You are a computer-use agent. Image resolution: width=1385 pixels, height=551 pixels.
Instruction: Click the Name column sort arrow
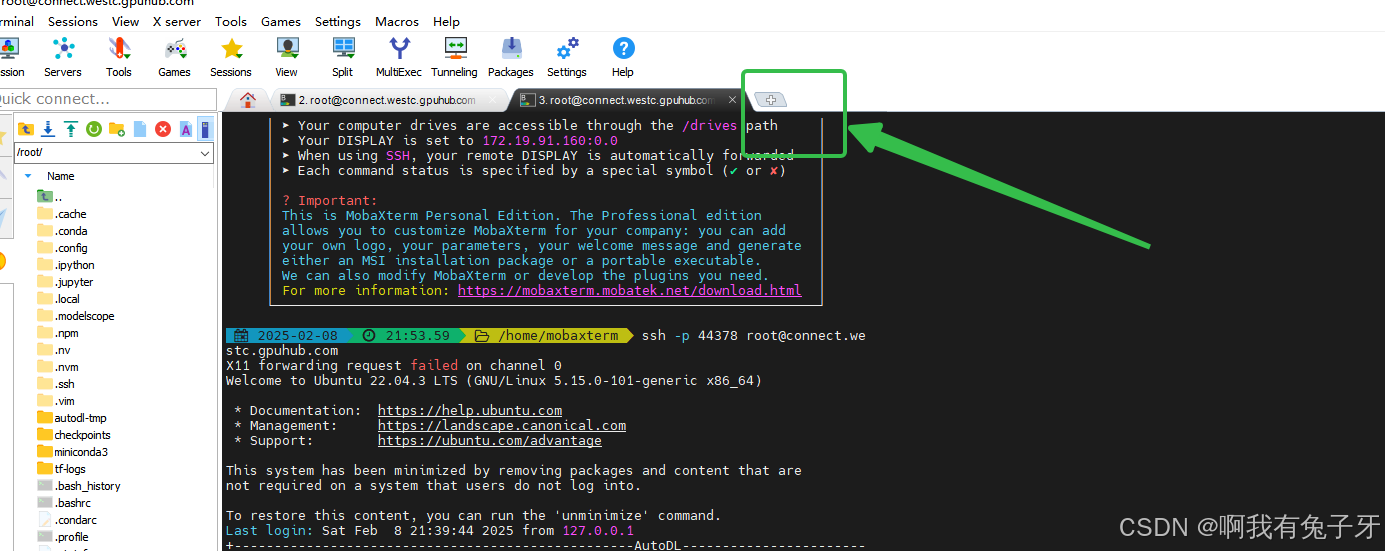[x=28, y=176]
